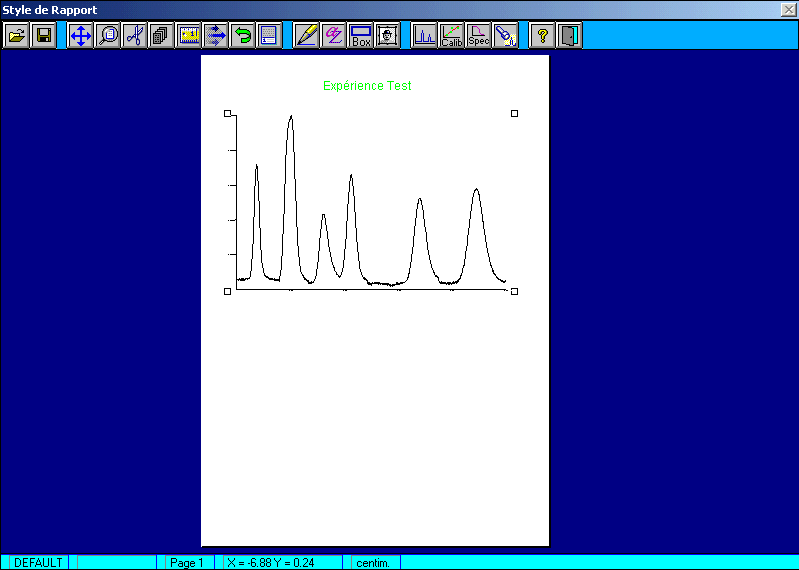Click the stacked pages copy icon

(x=162, y=36)
